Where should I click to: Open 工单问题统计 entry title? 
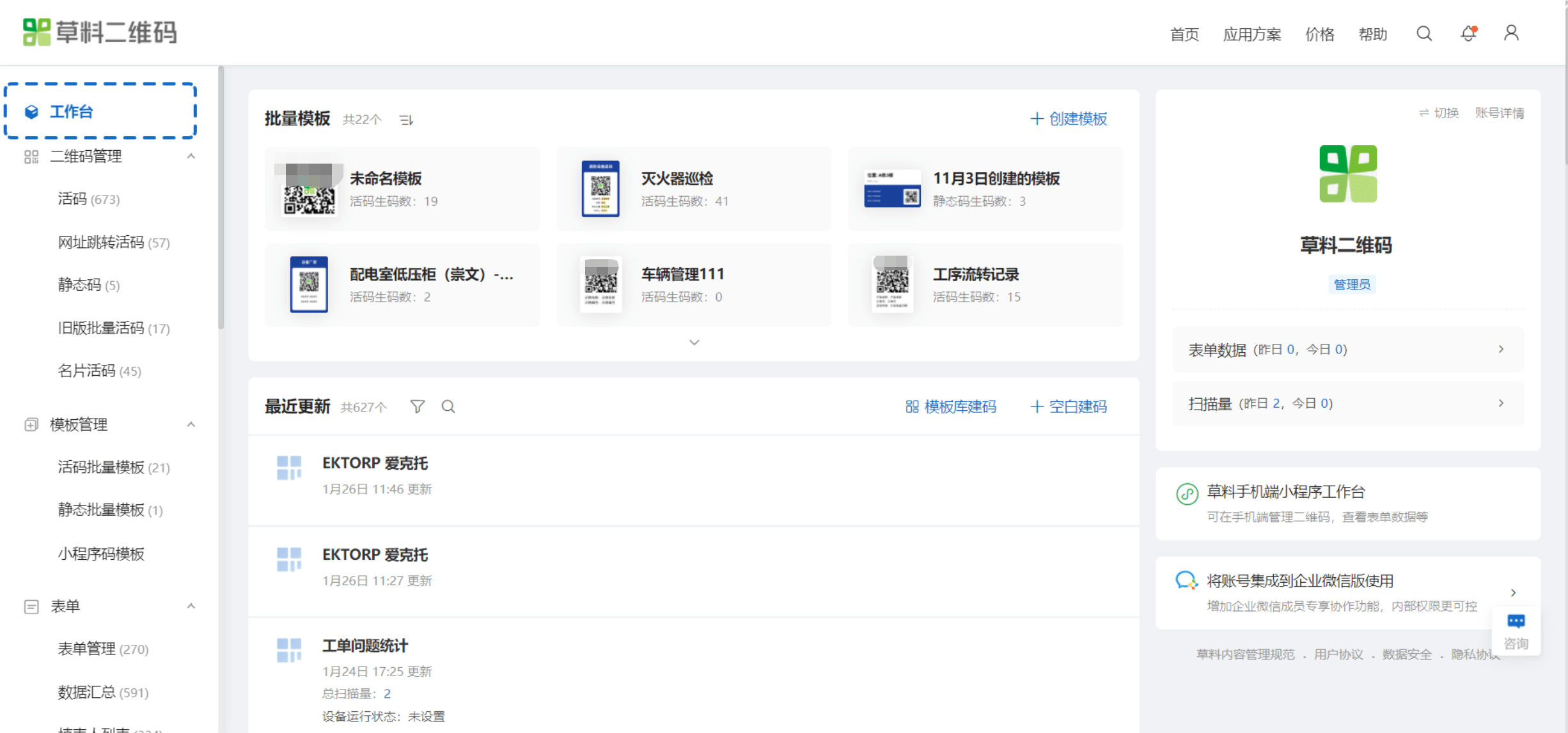[365, 646]
